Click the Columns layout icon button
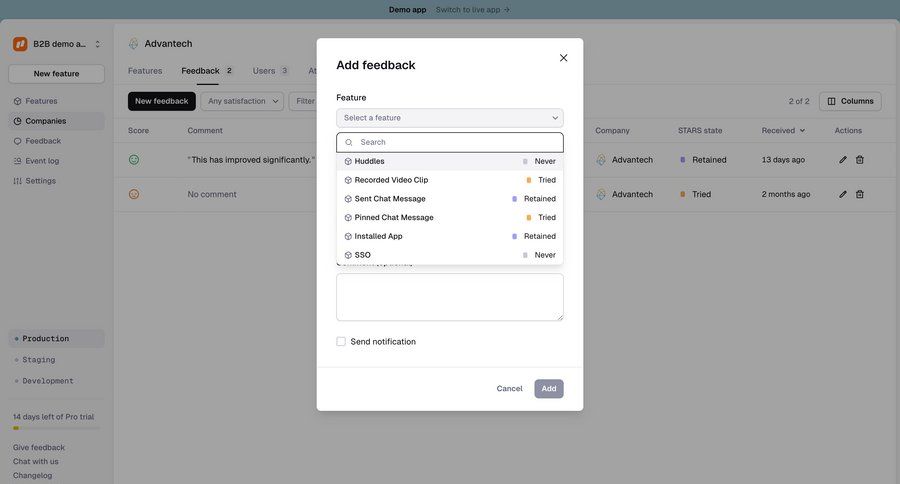This screenshot has height=484, width=900. pos(850,101)
